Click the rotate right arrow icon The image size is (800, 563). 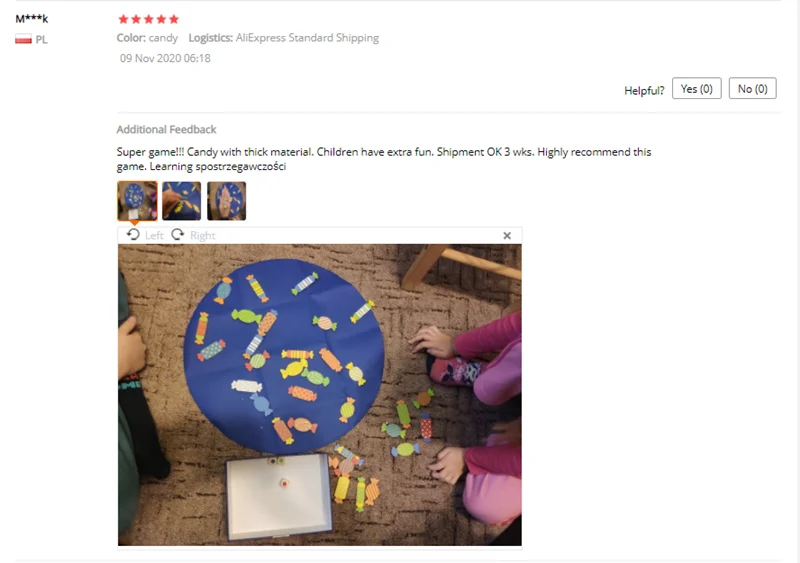click(x=178, y=235)
